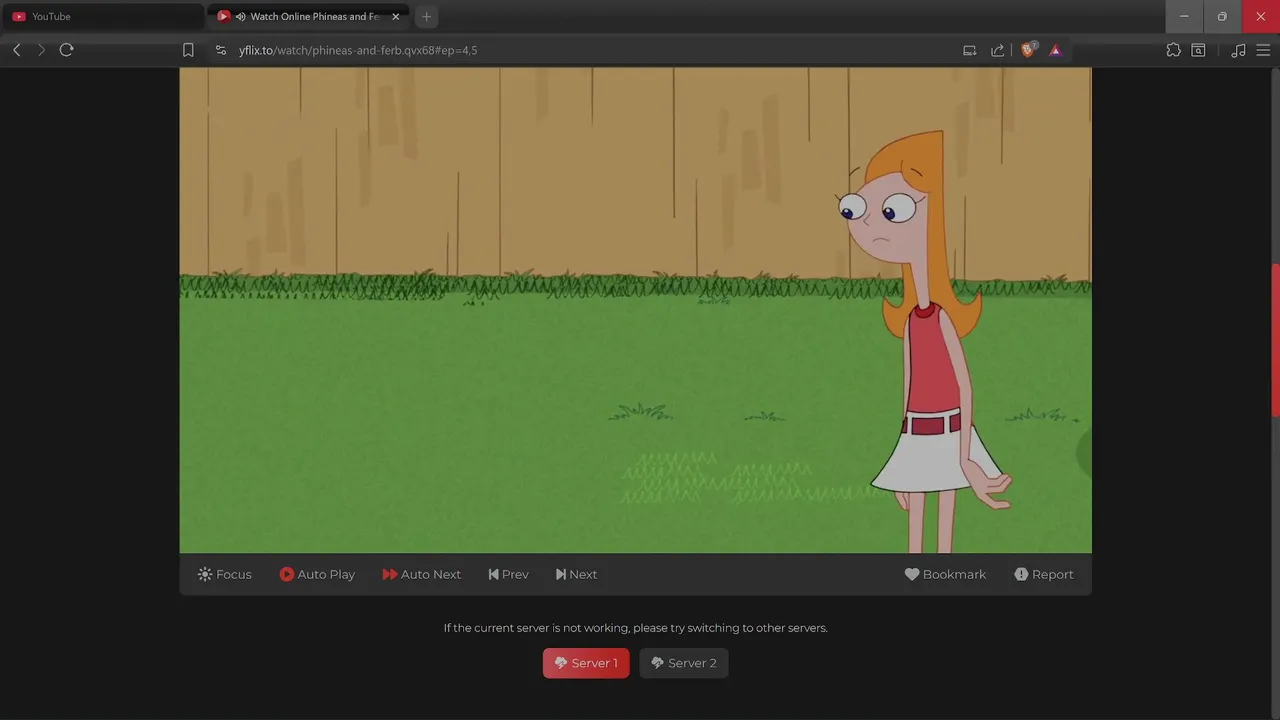The height and width of the screenshot is (720, 1280).
Task: Restore down the browser window
Action: tap(1222, 16)
